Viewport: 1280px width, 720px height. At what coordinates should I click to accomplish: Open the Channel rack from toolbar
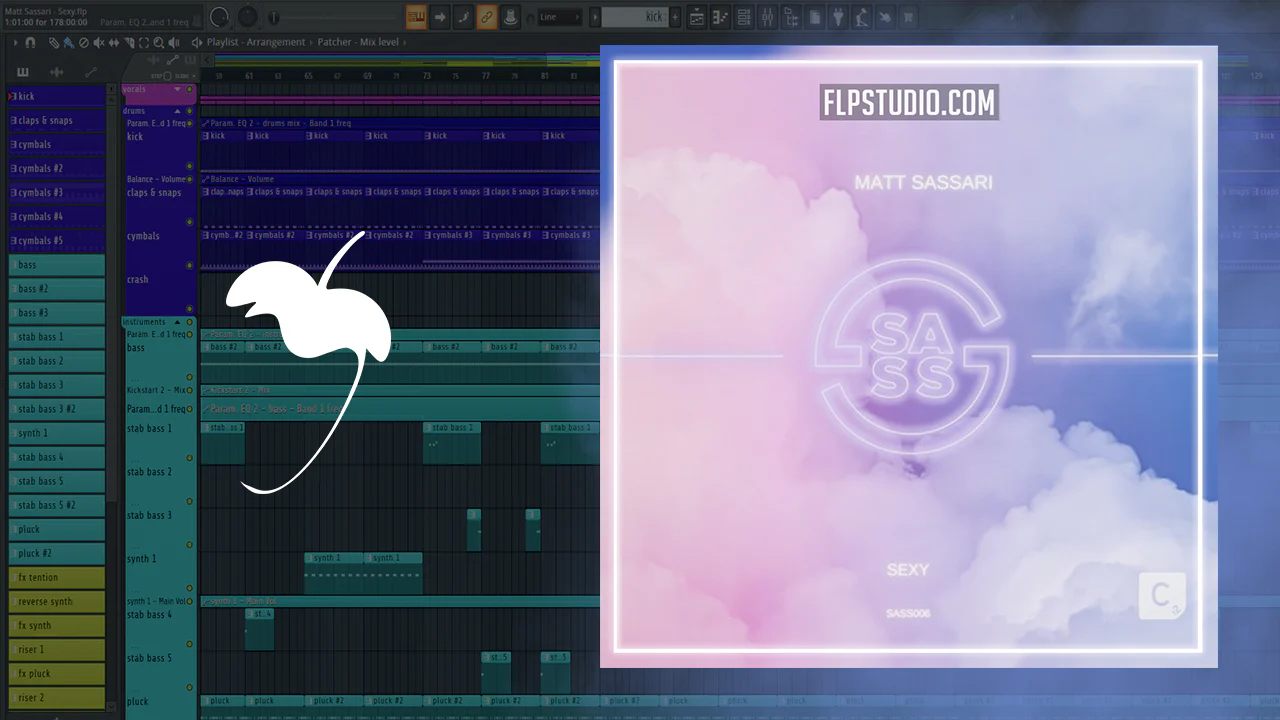click(x=743, y=17)
